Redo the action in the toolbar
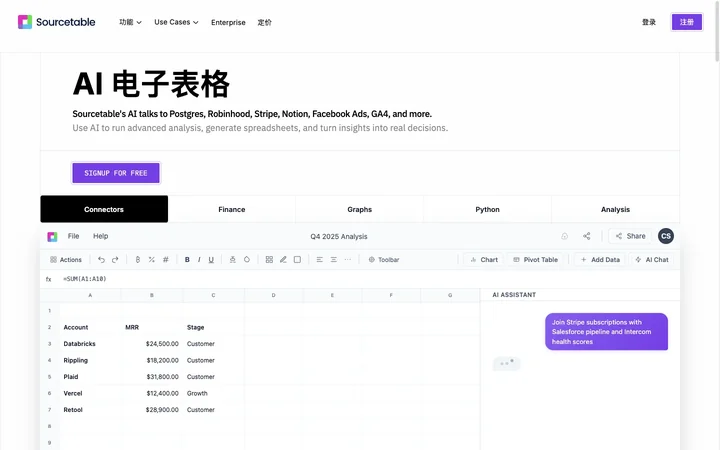This screenshot has height=450, width=720. [115, 259]
